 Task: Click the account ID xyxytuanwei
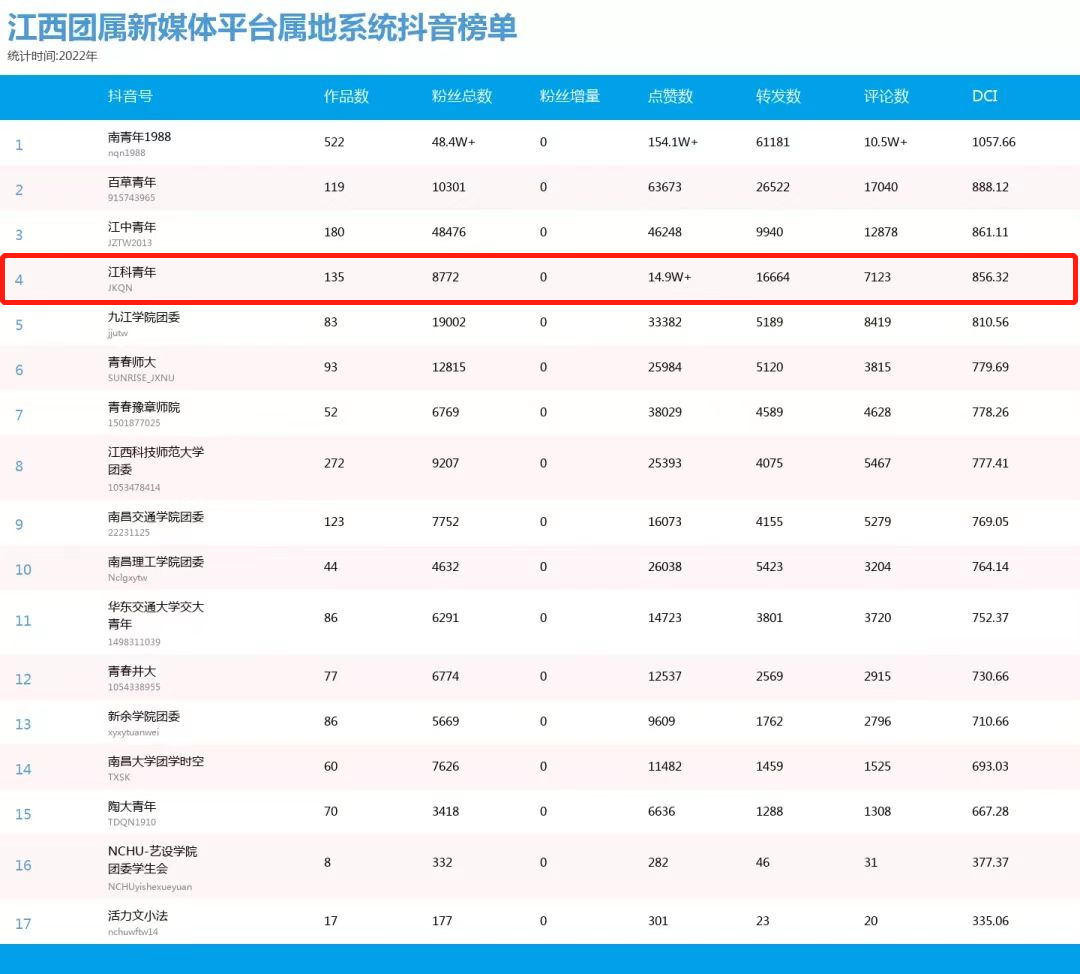[x=133, y=732]
